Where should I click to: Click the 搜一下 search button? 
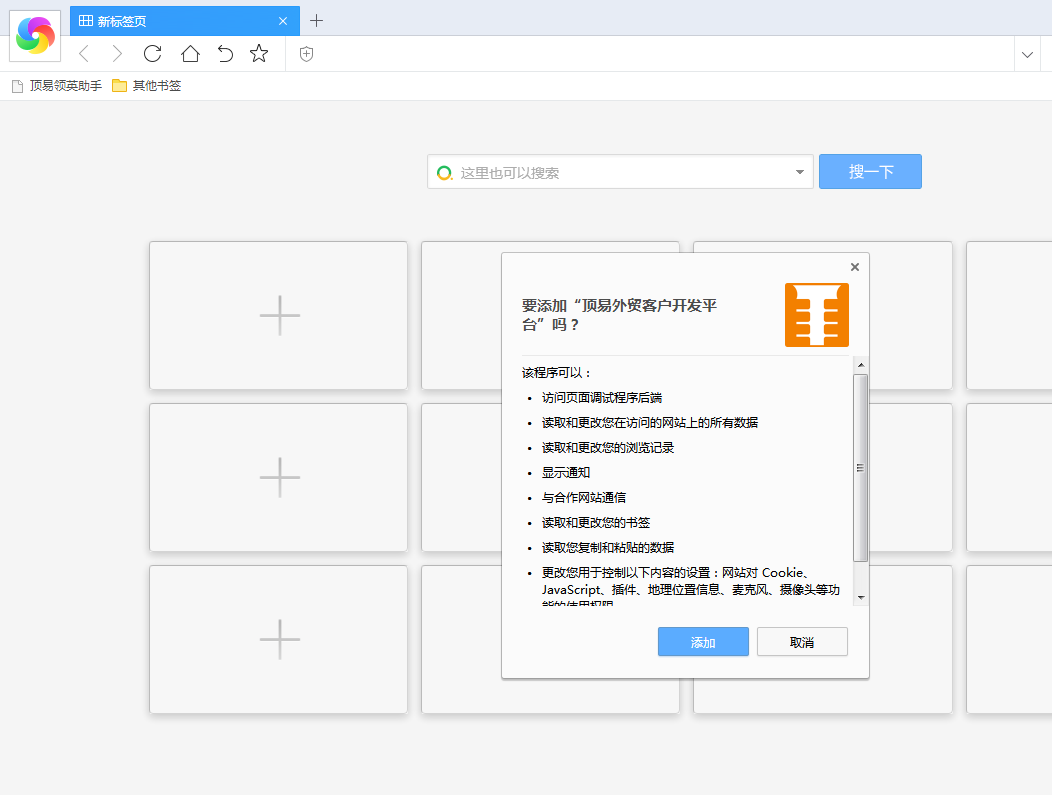[x=870, y=172]
